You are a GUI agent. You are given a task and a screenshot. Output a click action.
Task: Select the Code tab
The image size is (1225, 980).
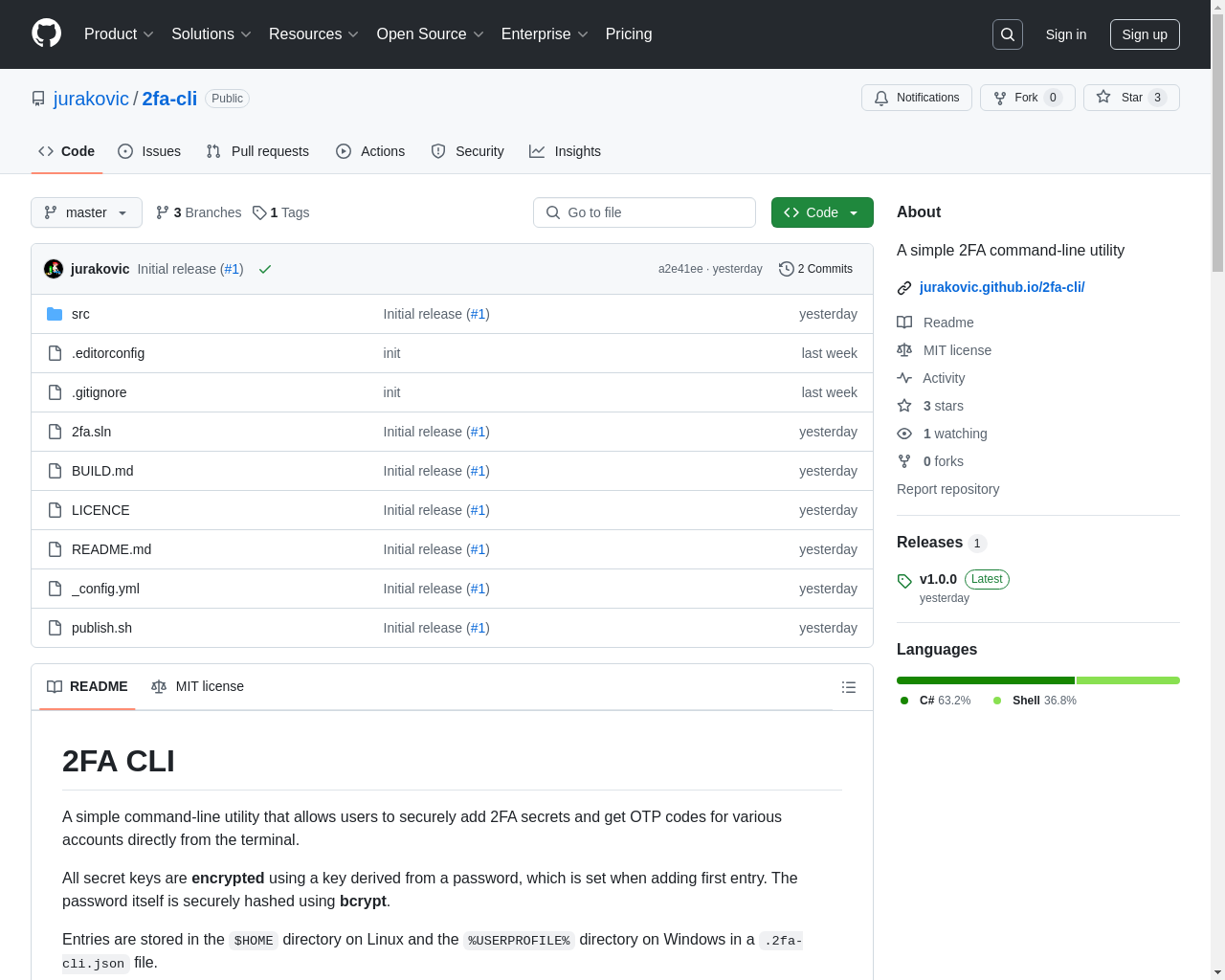click(x=67, y=151)
